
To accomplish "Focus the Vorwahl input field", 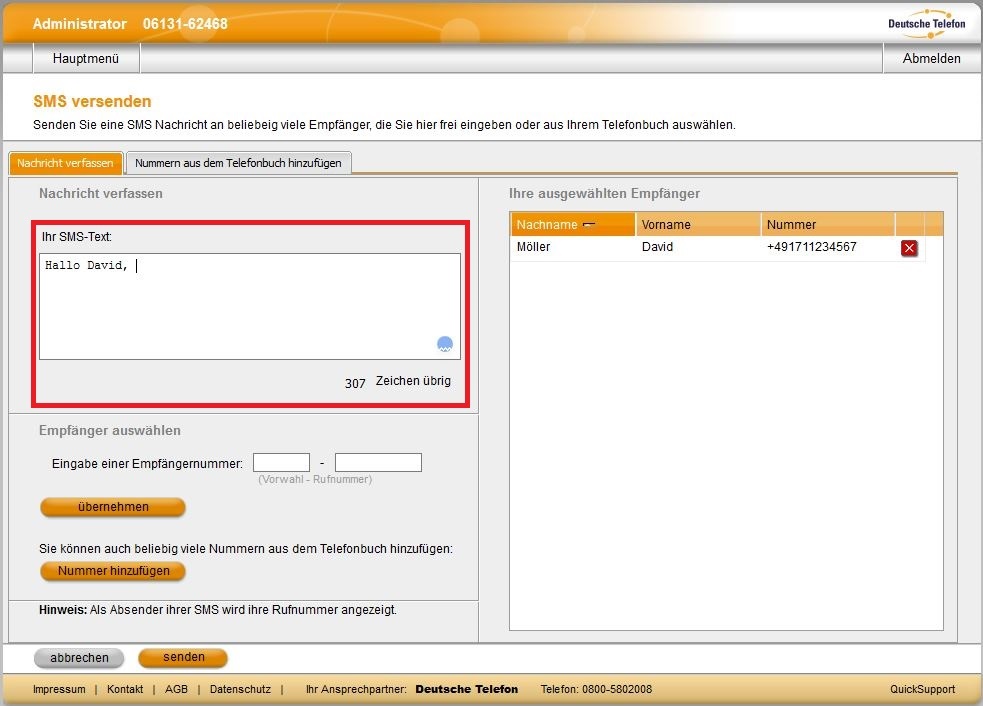I will [281, 463].
